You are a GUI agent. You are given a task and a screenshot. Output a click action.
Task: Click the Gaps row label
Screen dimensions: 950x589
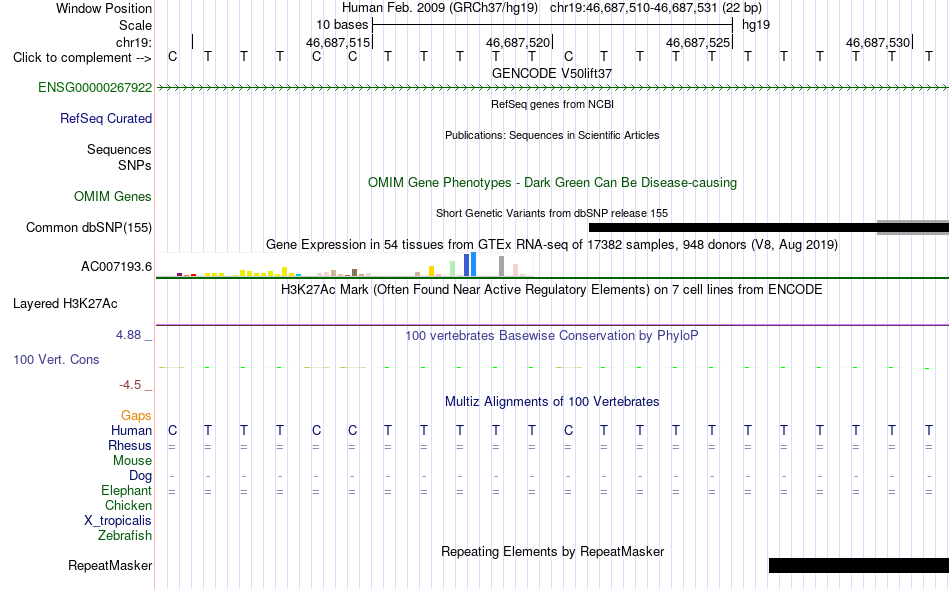point(136,416)
